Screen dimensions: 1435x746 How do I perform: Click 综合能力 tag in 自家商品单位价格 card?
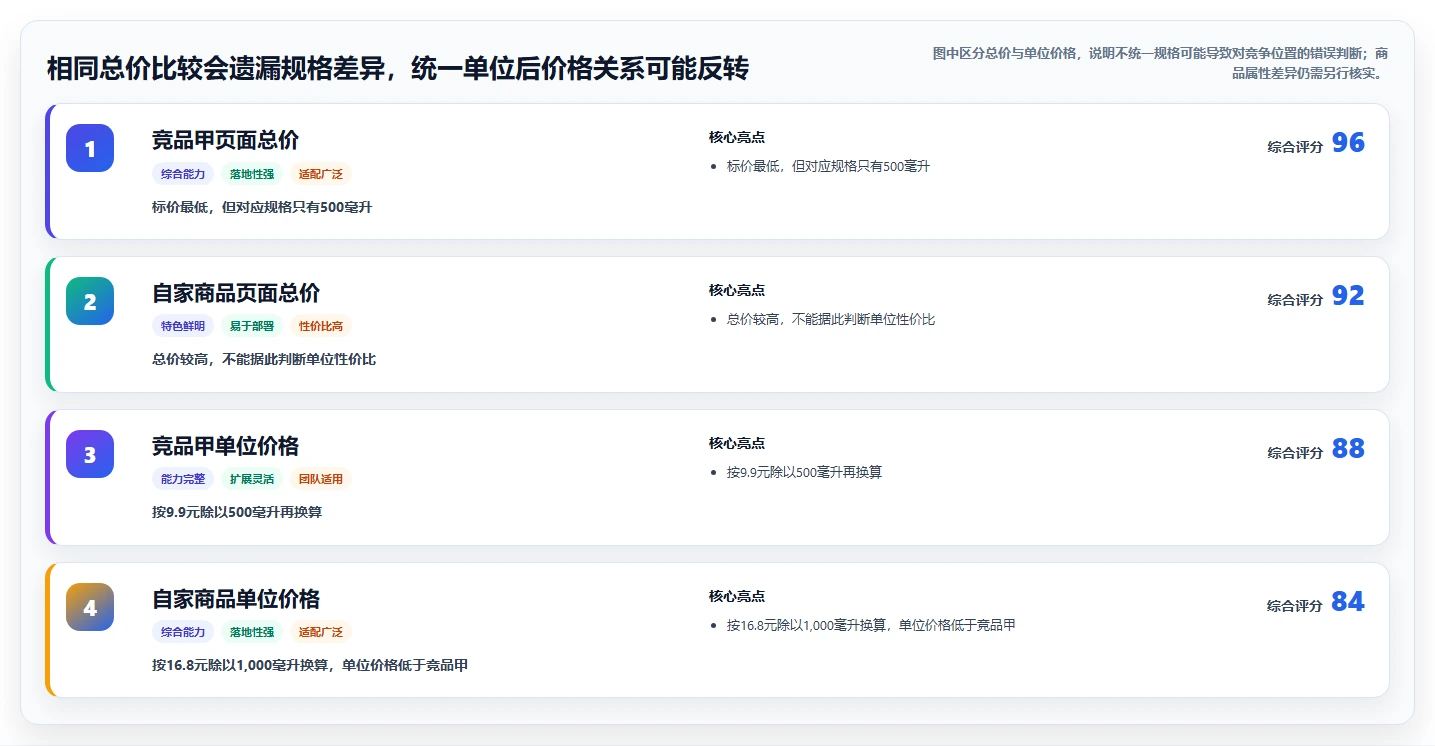183,632
